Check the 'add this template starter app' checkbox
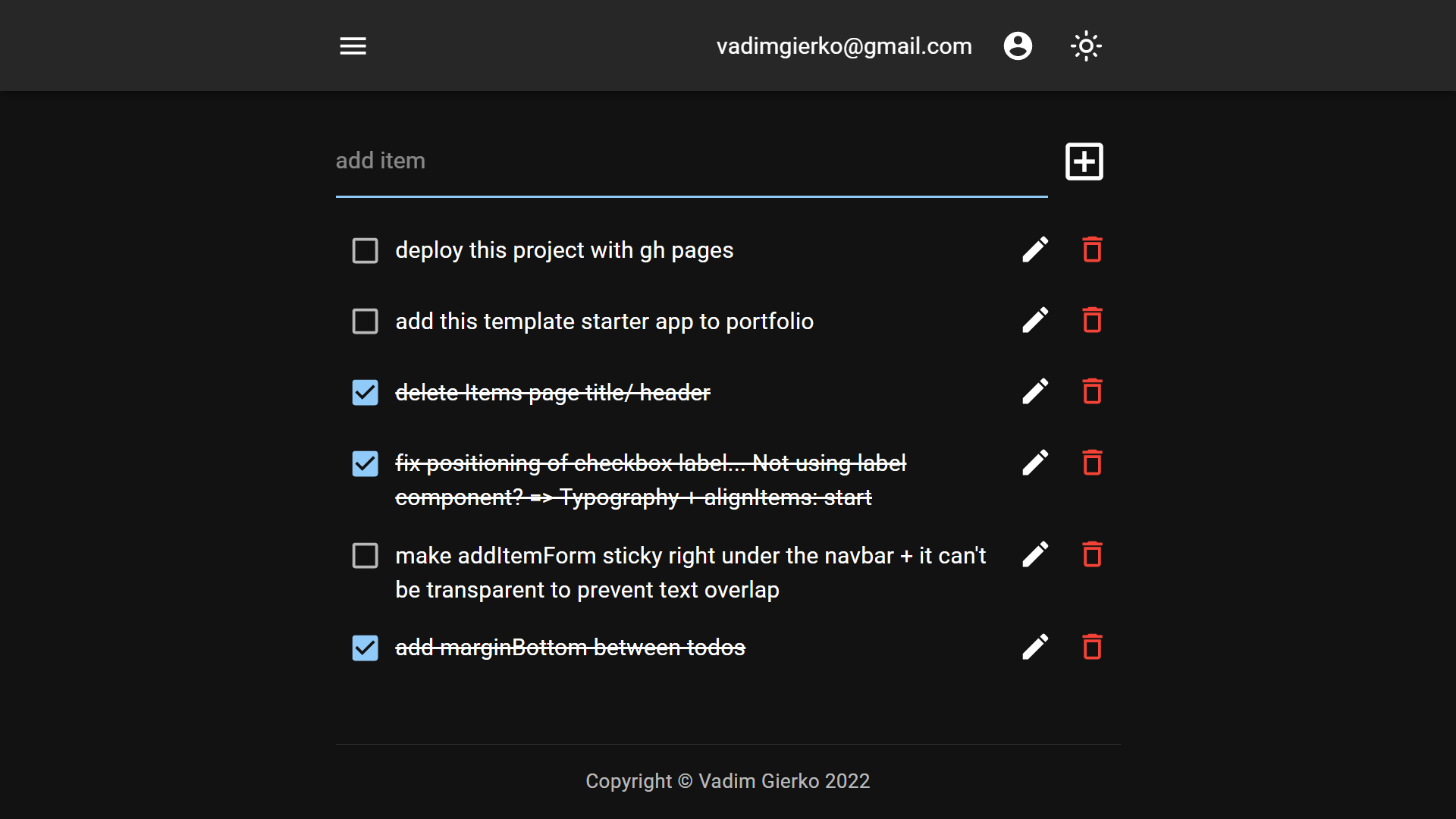The width and height of the screenshot is (1456, 819). pos(365,322)
